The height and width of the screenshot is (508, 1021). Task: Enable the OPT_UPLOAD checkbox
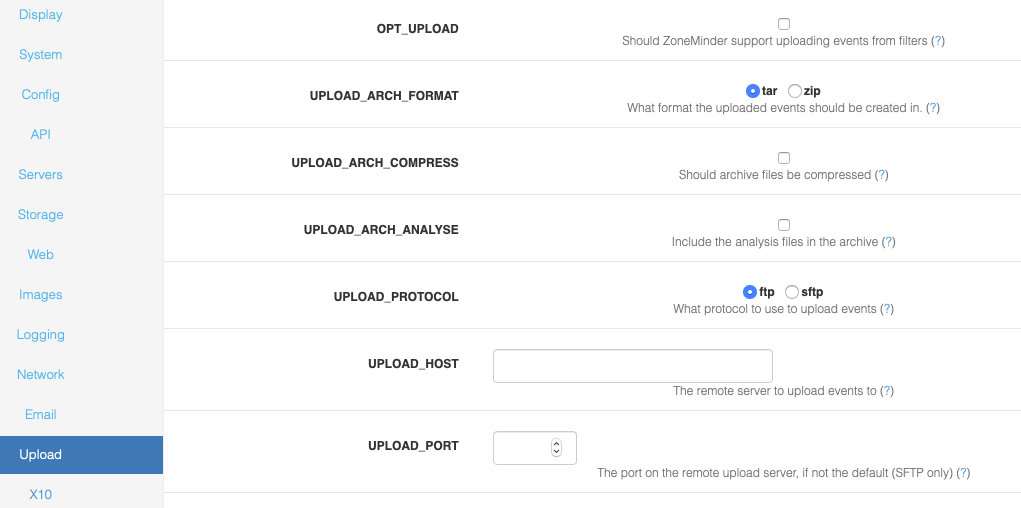pos(784,24)
